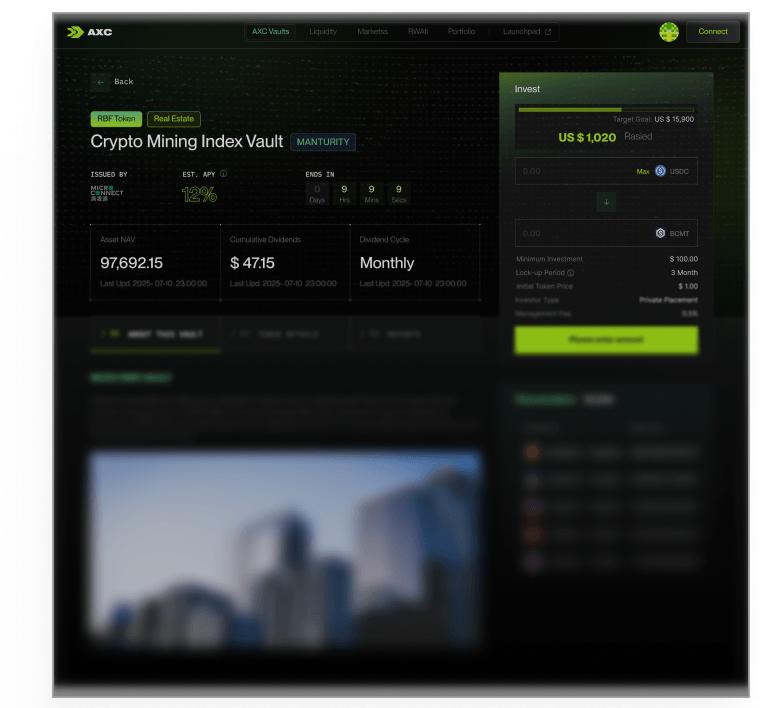The height and width of the screenshot is (708, 771).
Task: Click the Invest panel heading
Action: pyautogui.click(x=527, y=89)
